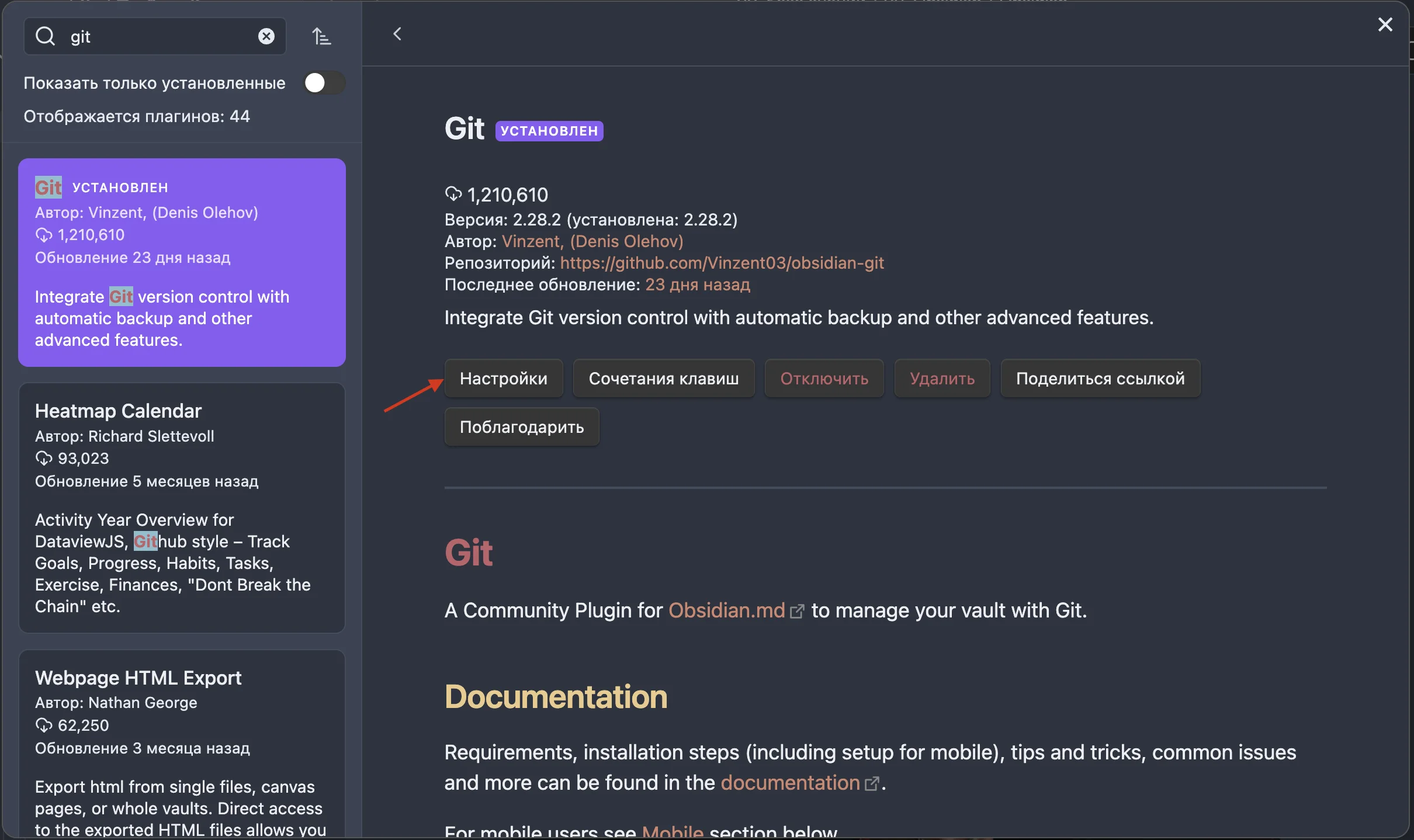Viewport: 1414px width, 840px height.
Task: Click Поделиться ссылкой button
Action: 1100,379
